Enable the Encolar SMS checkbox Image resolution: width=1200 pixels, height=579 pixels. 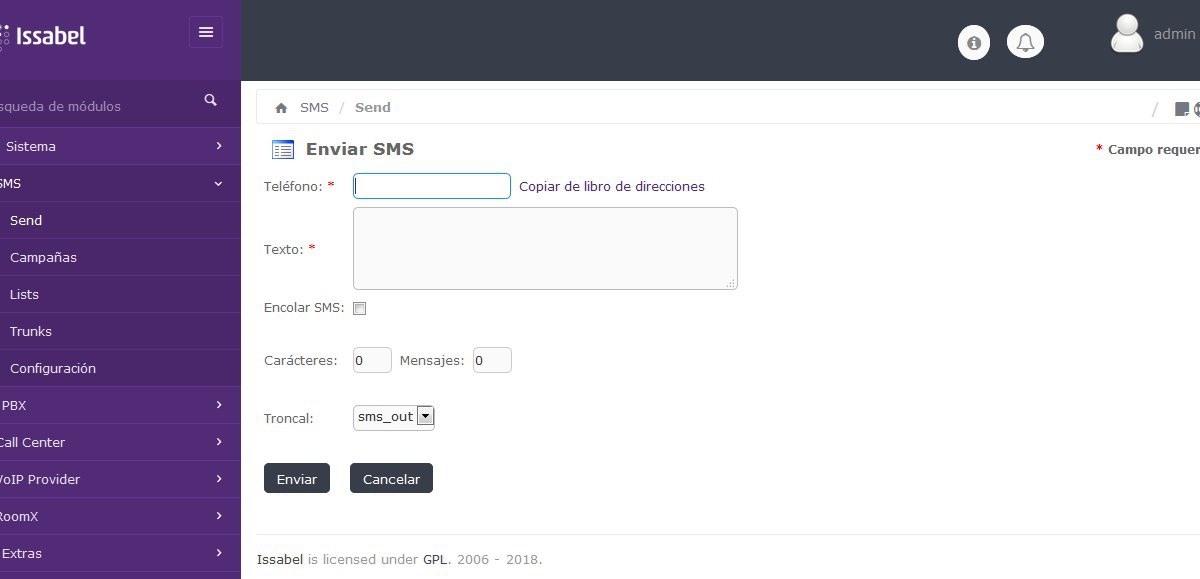(x=360, y=308)
